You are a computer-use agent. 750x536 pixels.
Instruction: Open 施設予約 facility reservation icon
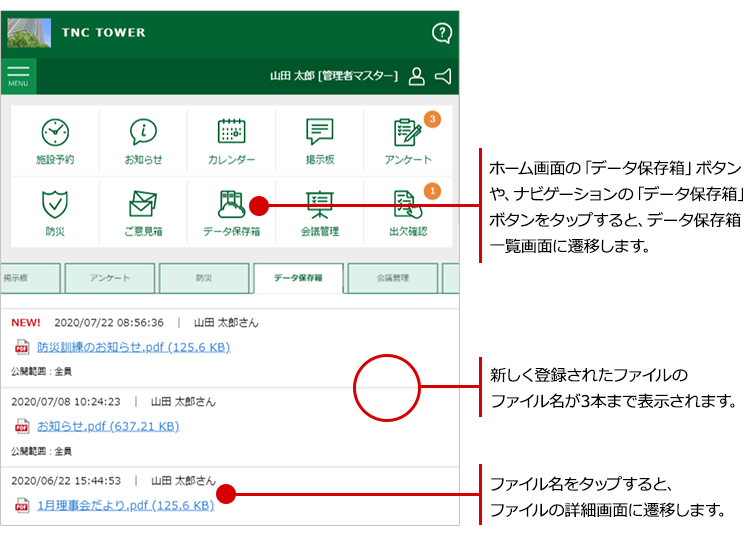point(55,140)
